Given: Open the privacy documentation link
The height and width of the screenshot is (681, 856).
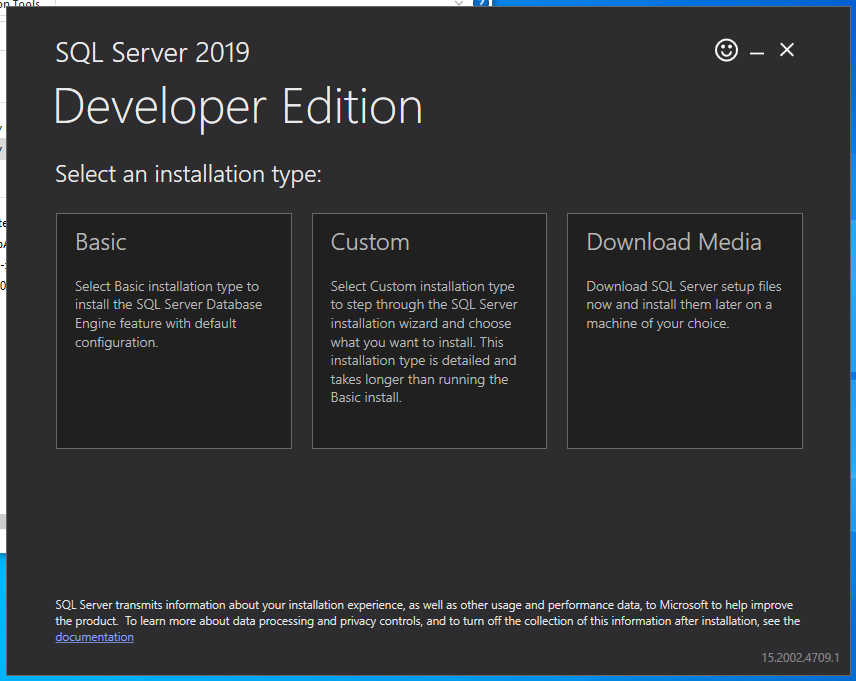Looking at the screenshot, I should coord(94,637).
